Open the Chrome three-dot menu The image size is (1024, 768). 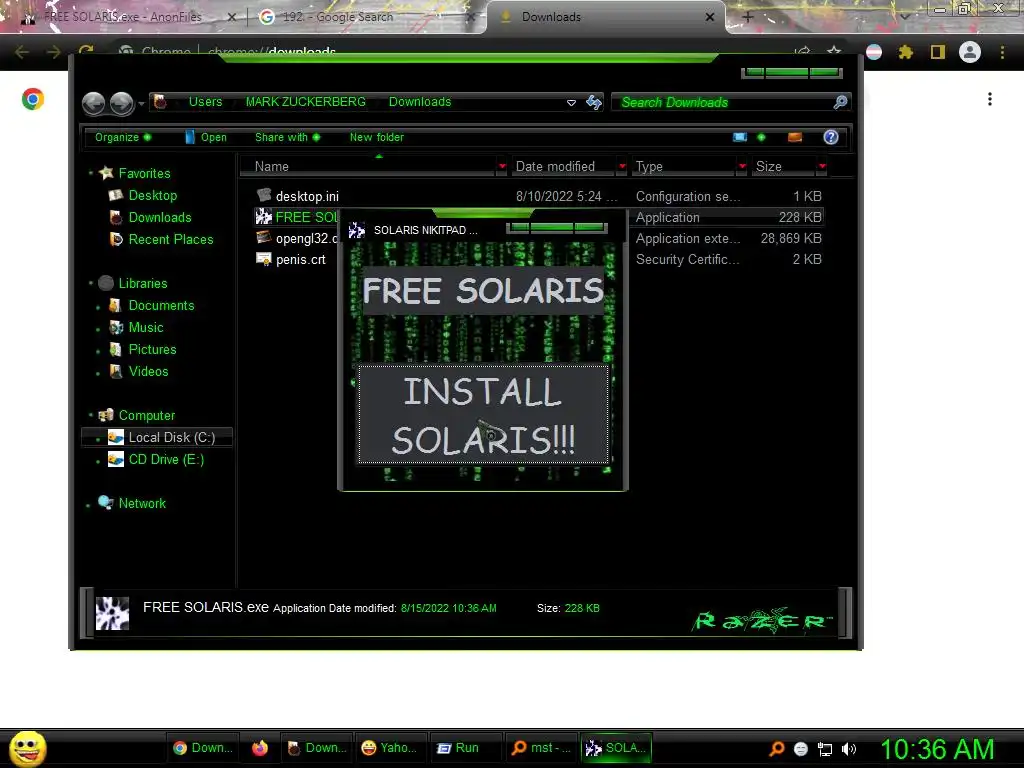click(x=1002, y=52)
